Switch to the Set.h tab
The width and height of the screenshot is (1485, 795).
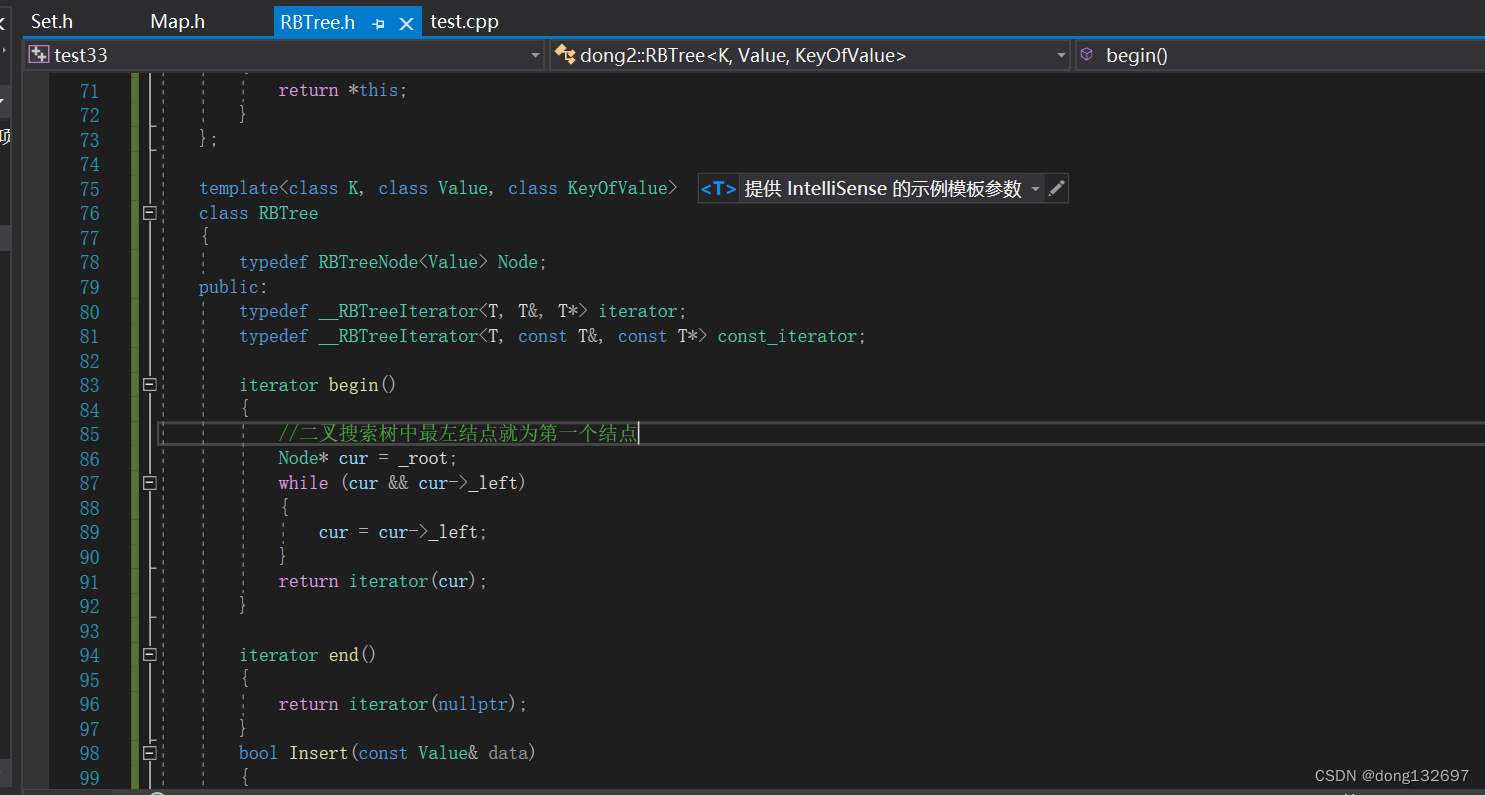[x=52, y=22]
